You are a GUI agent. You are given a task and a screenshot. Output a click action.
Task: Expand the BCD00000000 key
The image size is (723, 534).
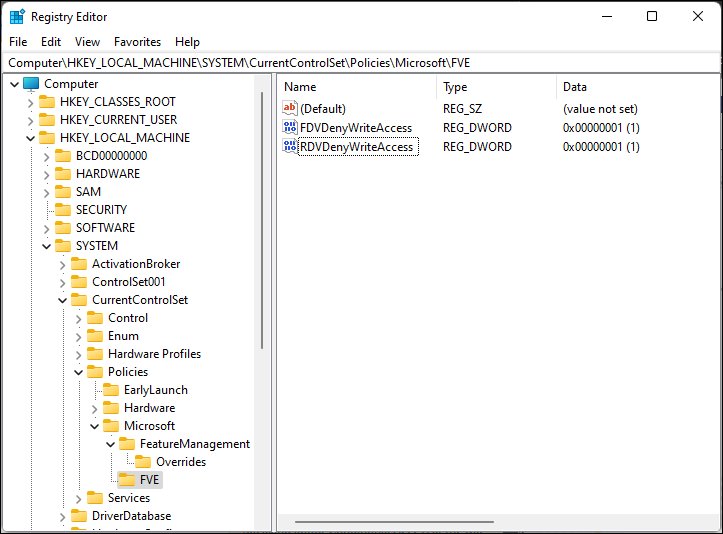[x=47, y=156]
